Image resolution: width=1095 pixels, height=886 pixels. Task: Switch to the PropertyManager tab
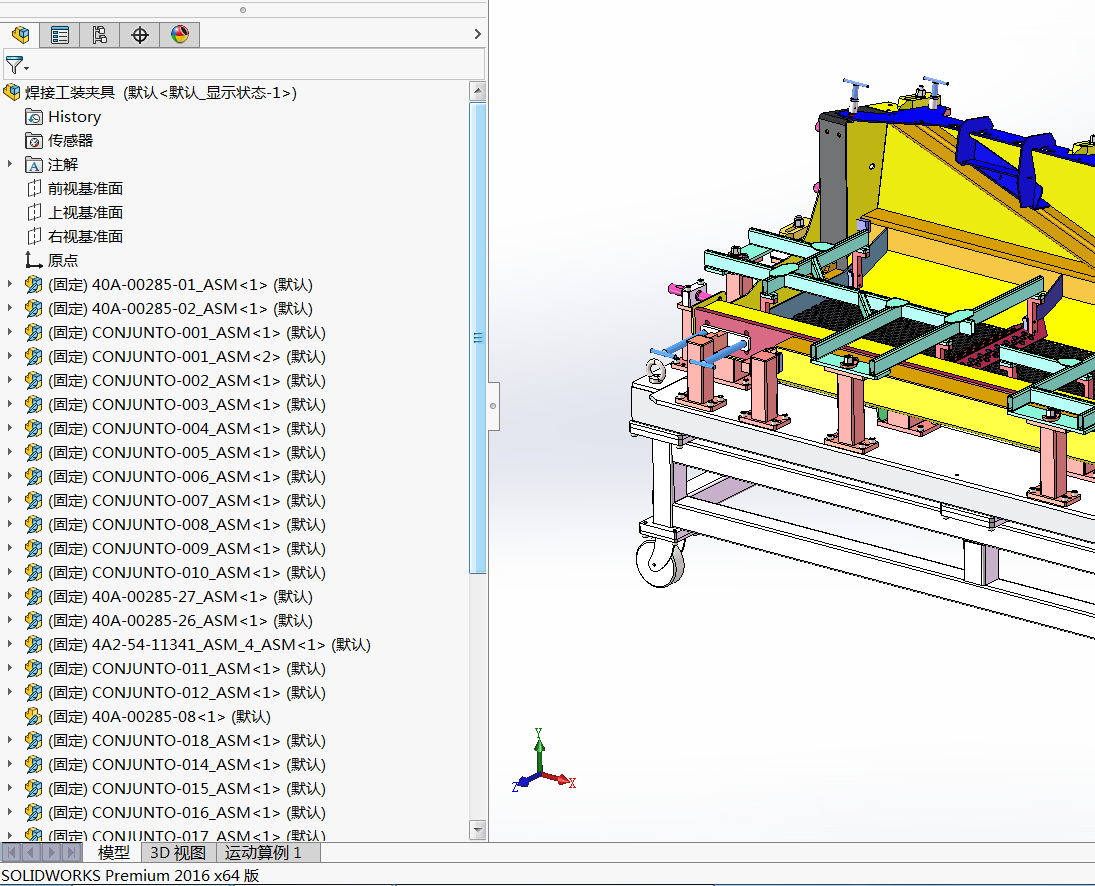click(x=60, y=34)
